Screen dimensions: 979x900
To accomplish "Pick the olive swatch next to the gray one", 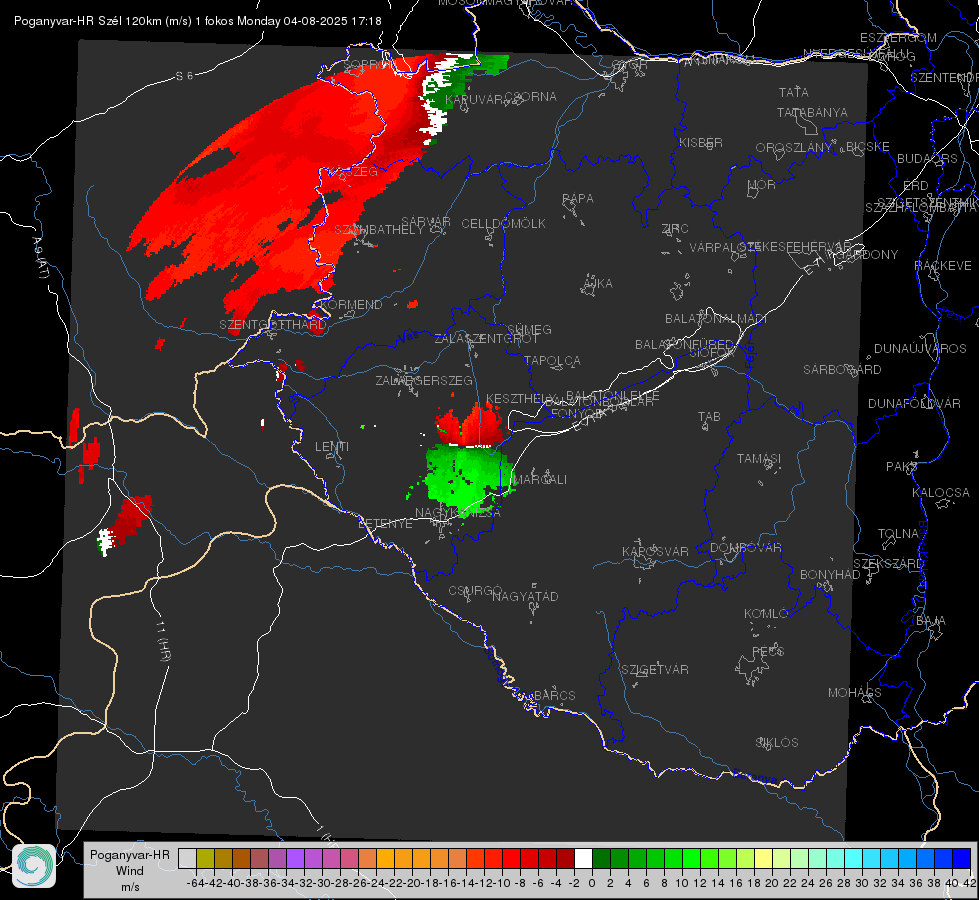I will (205, 858).
